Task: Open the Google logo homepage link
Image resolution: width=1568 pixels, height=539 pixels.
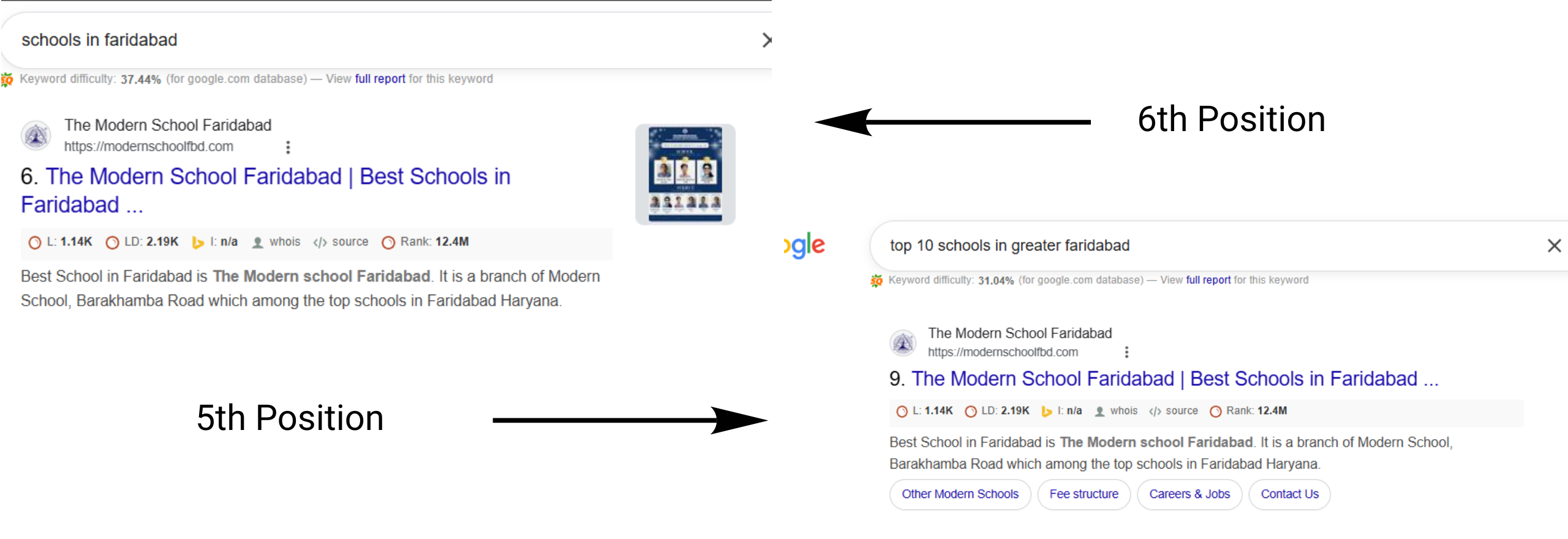Action: (x=805, y=246)
